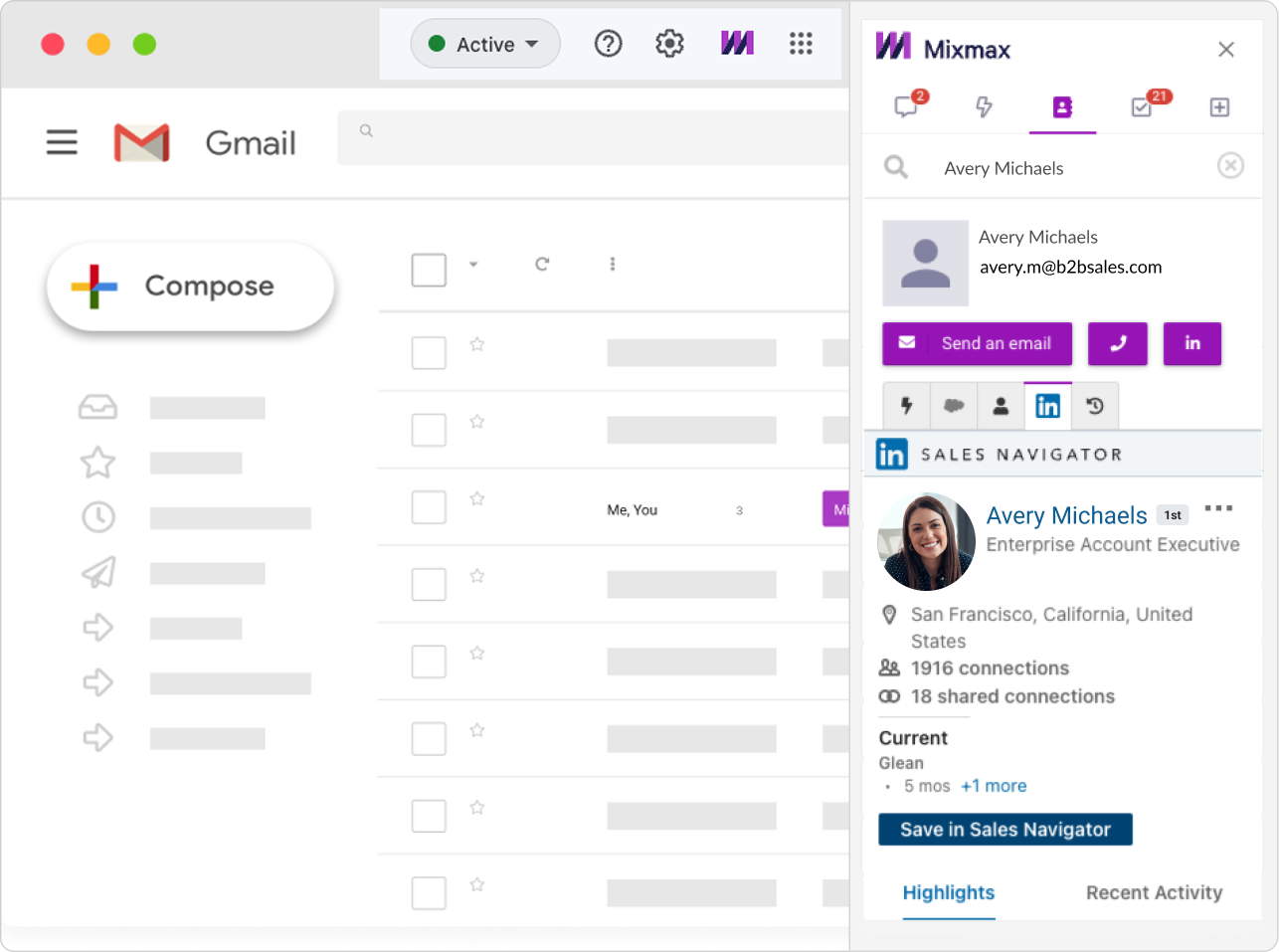1279x952 pixels.
Task: Switch to the Highlights tab
Action: pos(949,892)
